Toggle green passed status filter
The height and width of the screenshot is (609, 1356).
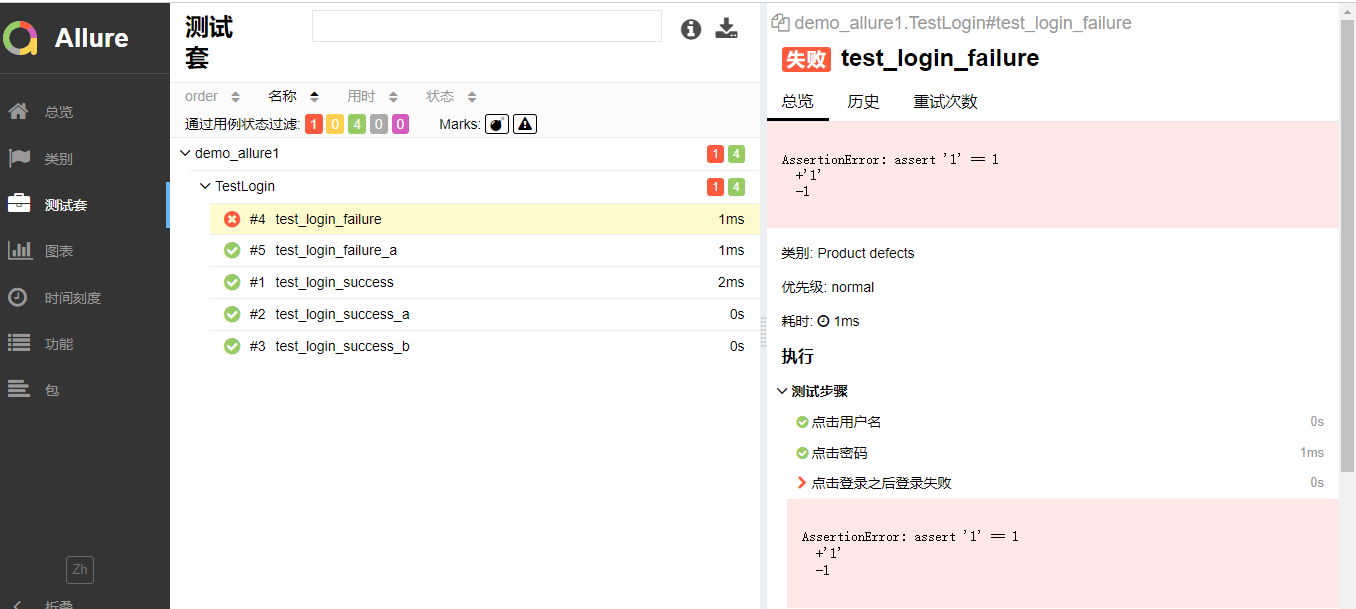(x=357, y=124)
